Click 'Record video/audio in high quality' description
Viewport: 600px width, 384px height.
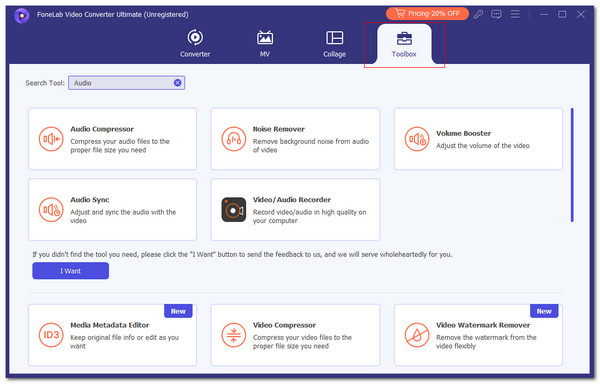309,216
